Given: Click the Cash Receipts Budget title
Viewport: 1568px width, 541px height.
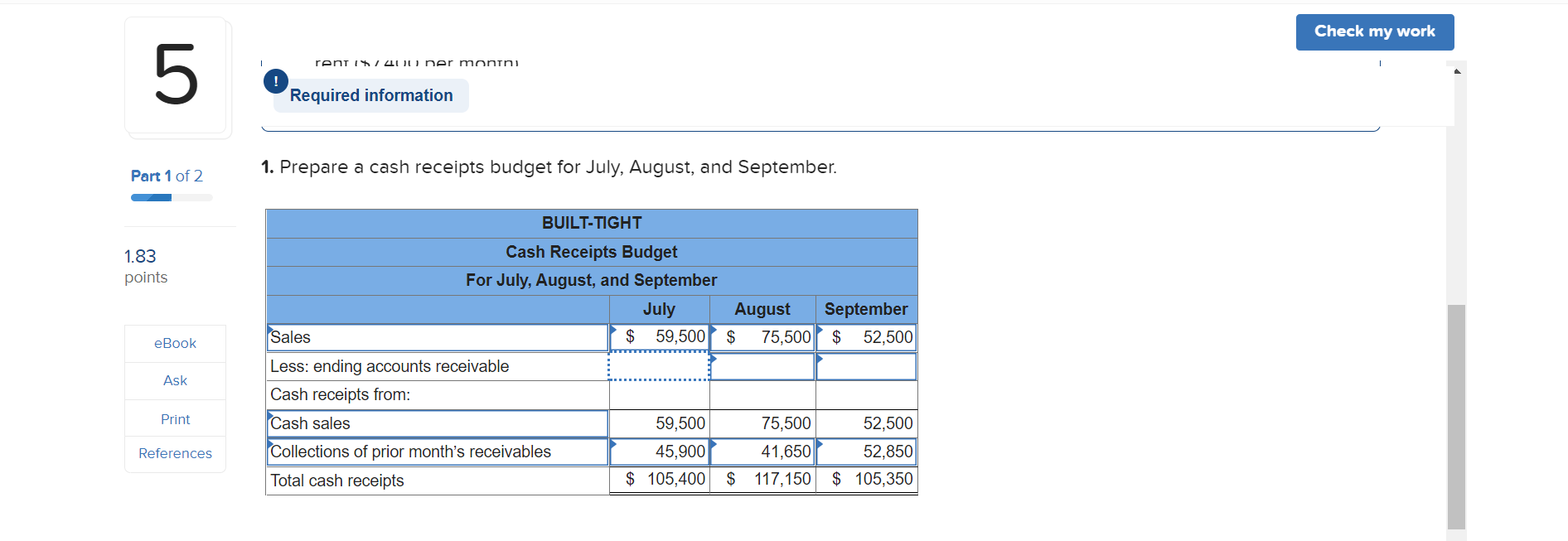Looking at the screenshot, I should (x=592, y=252).
